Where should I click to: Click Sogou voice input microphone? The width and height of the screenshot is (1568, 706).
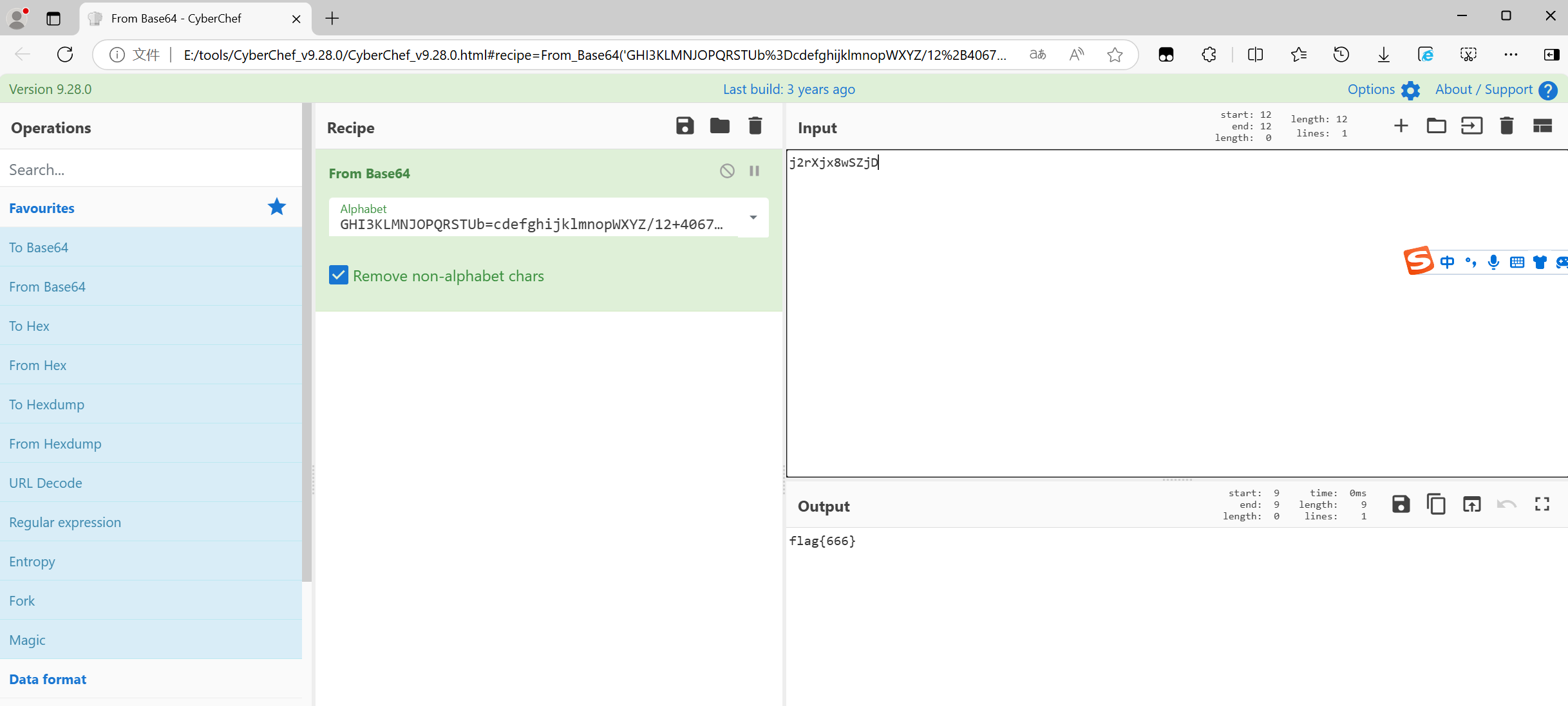click(x=1493, y=262)
